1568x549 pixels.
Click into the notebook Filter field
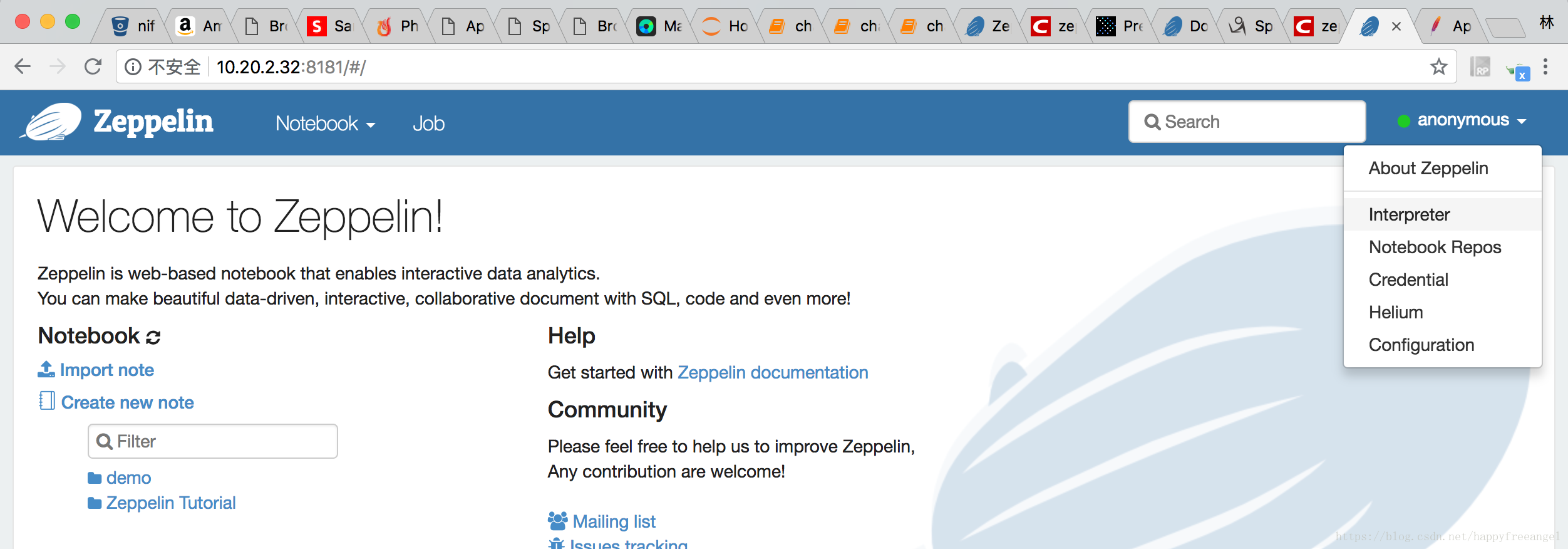pyautogui.click(x=213, y=441)
